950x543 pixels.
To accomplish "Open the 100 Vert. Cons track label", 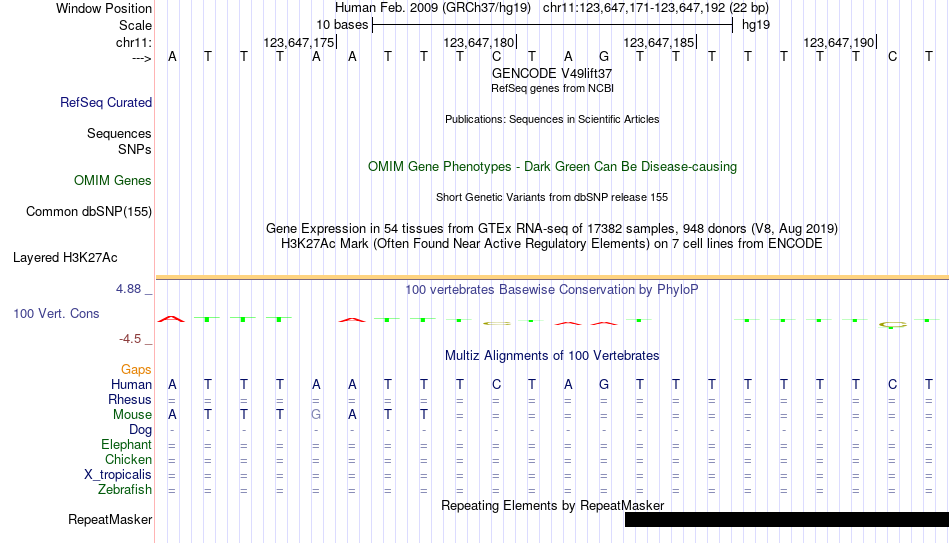I will click(56, 313).
